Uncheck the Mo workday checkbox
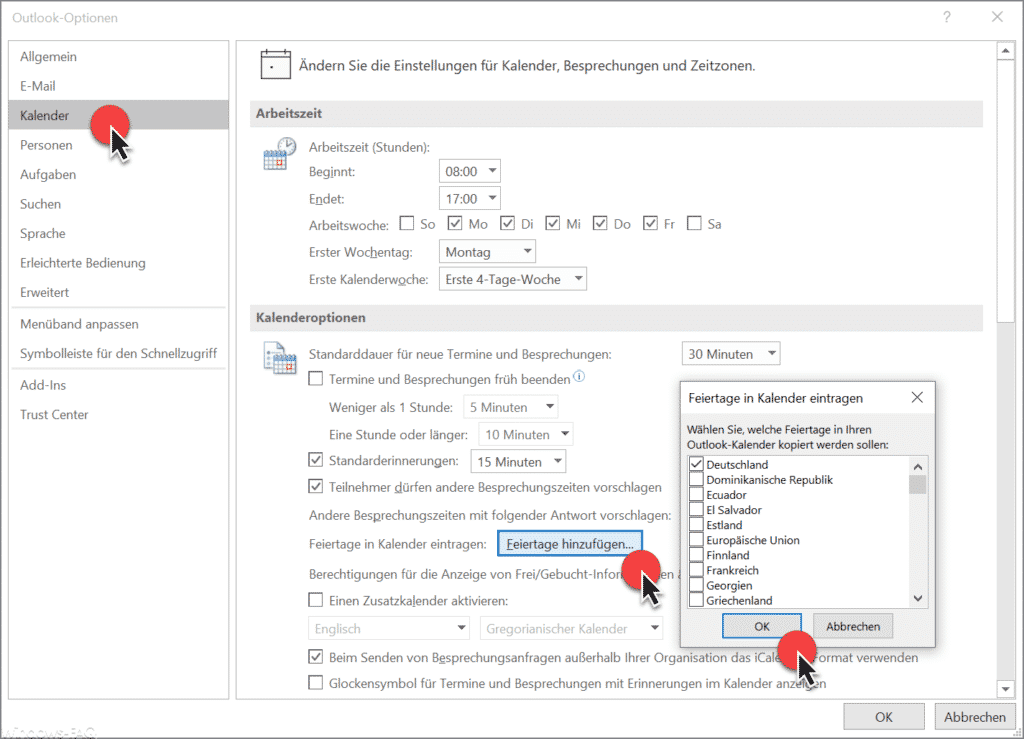Image resolution: width=1024 pixels, height=739 pixels. pos(455,224)
